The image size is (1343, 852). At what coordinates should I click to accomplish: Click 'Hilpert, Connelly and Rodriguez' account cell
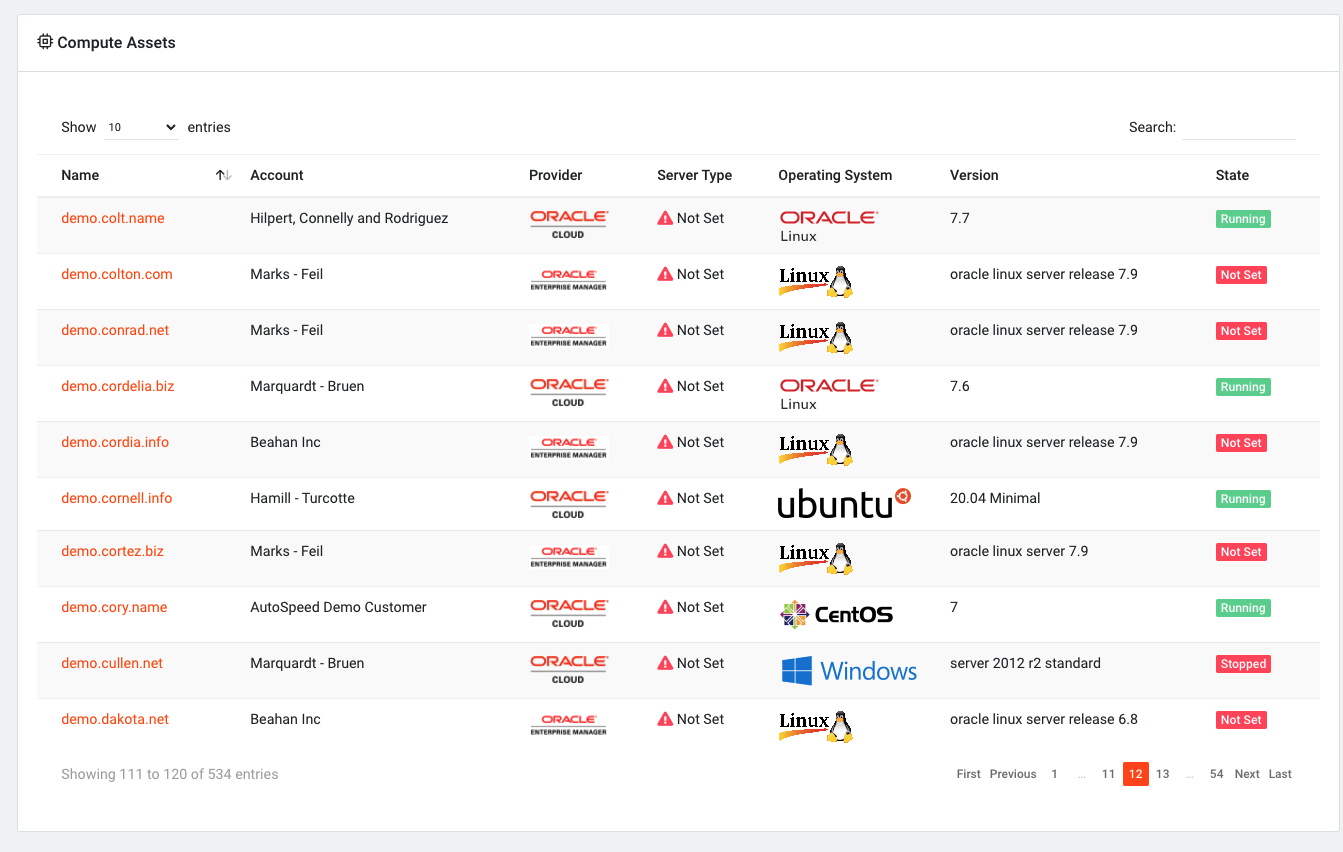click(349, 218)
